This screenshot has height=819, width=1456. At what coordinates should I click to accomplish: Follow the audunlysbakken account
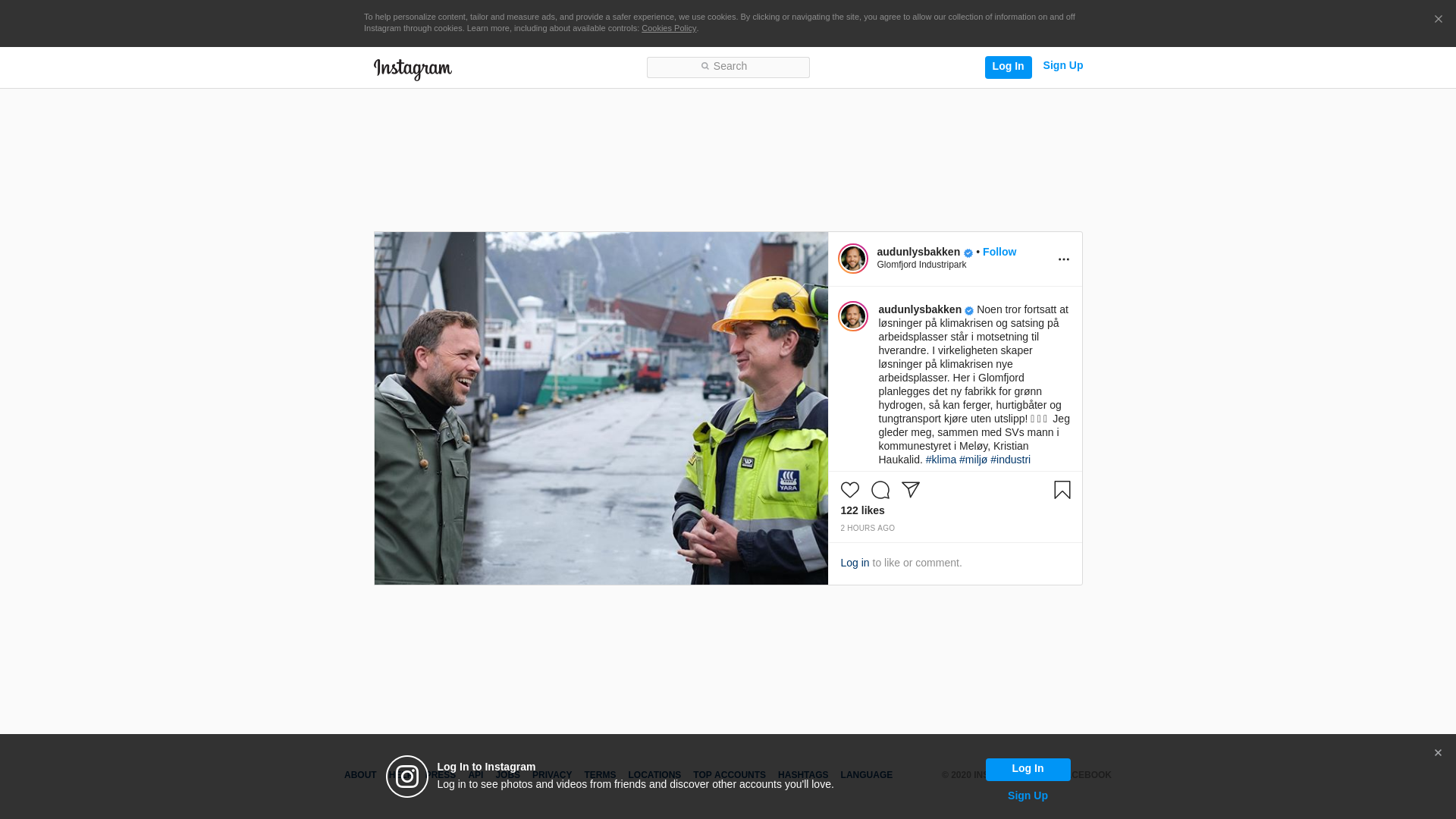coord(999,252)
